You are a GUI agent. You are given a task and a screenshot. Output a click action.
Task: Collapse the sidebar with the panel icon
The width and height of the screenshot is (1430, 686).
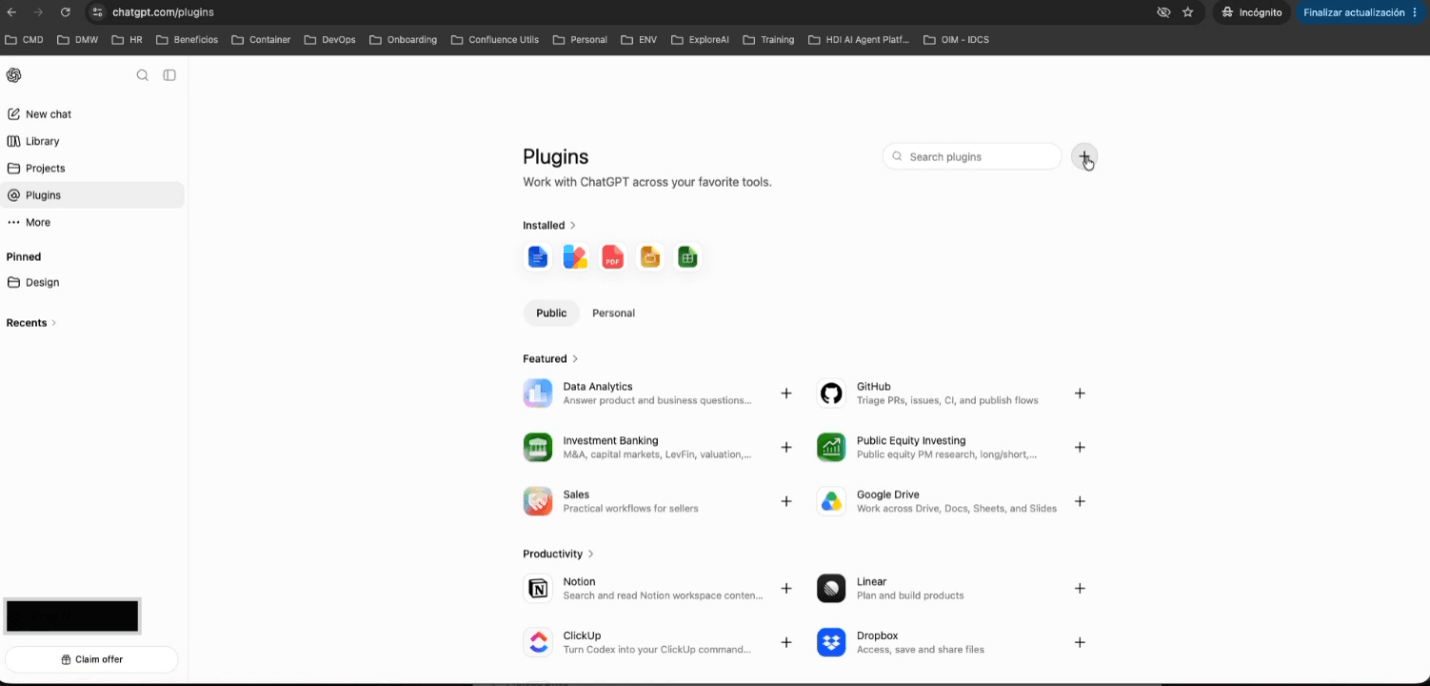point(170,75)
